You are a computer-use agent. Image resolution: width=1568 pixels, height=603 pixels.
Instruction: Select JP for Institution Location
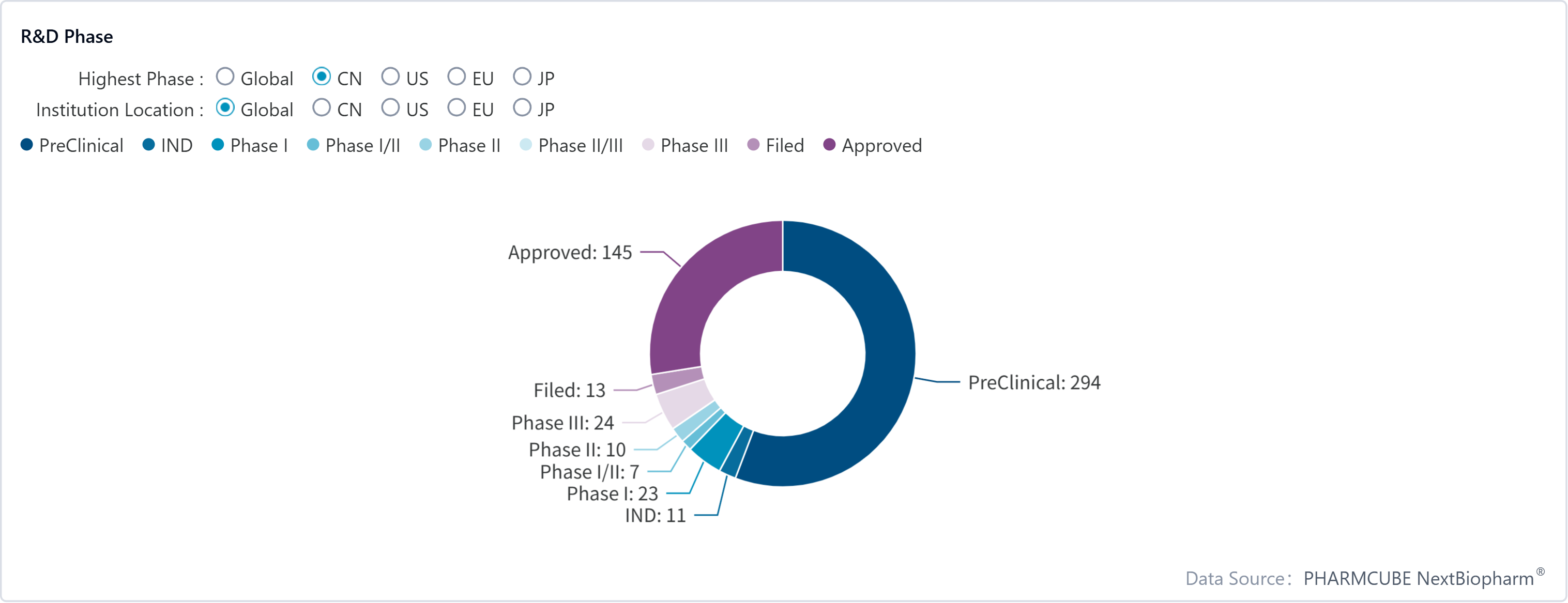coord(522,109)
